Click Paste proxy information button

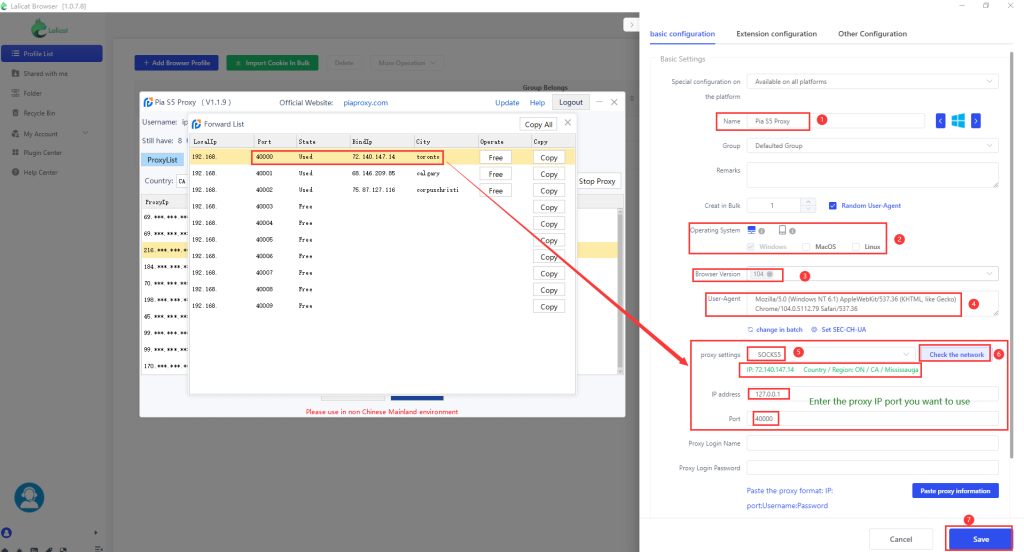(955, 491)
